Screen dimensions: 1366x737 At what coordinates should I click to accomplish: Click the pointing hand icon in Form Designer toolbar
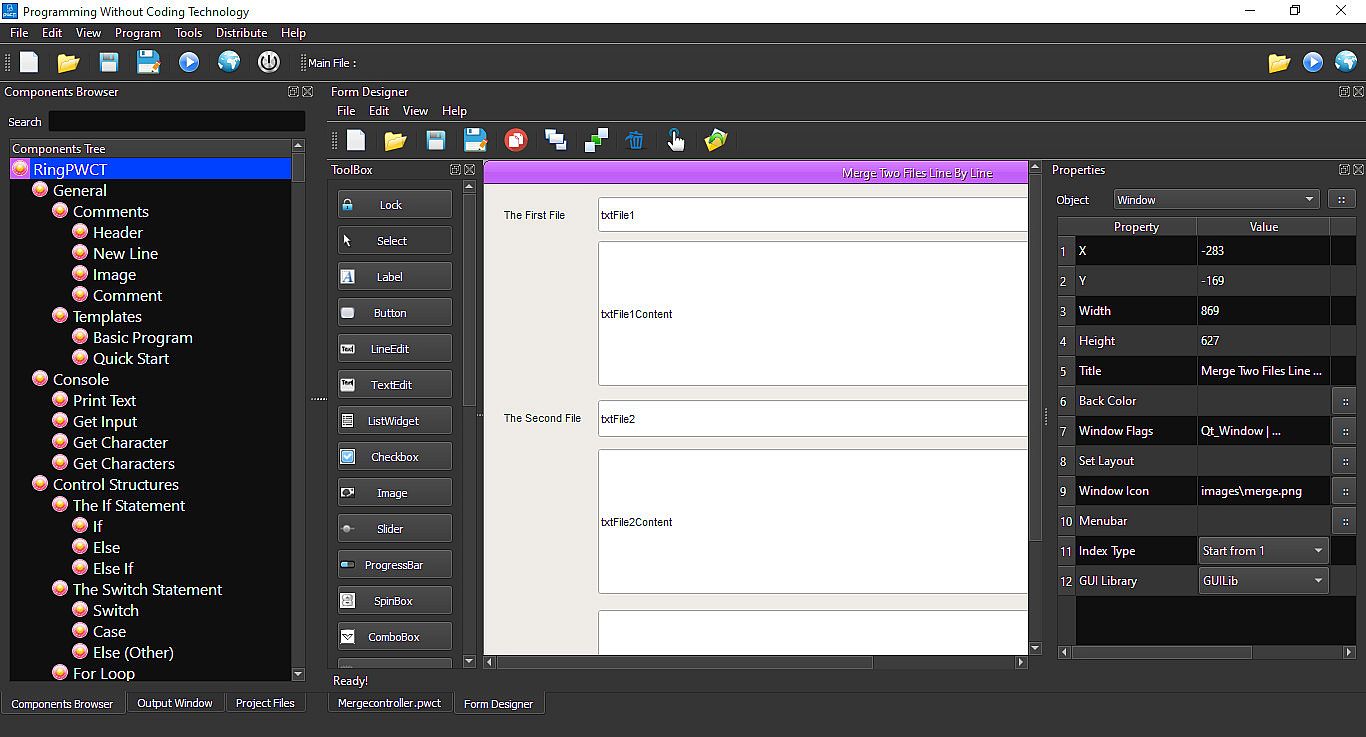click(676, 140)
